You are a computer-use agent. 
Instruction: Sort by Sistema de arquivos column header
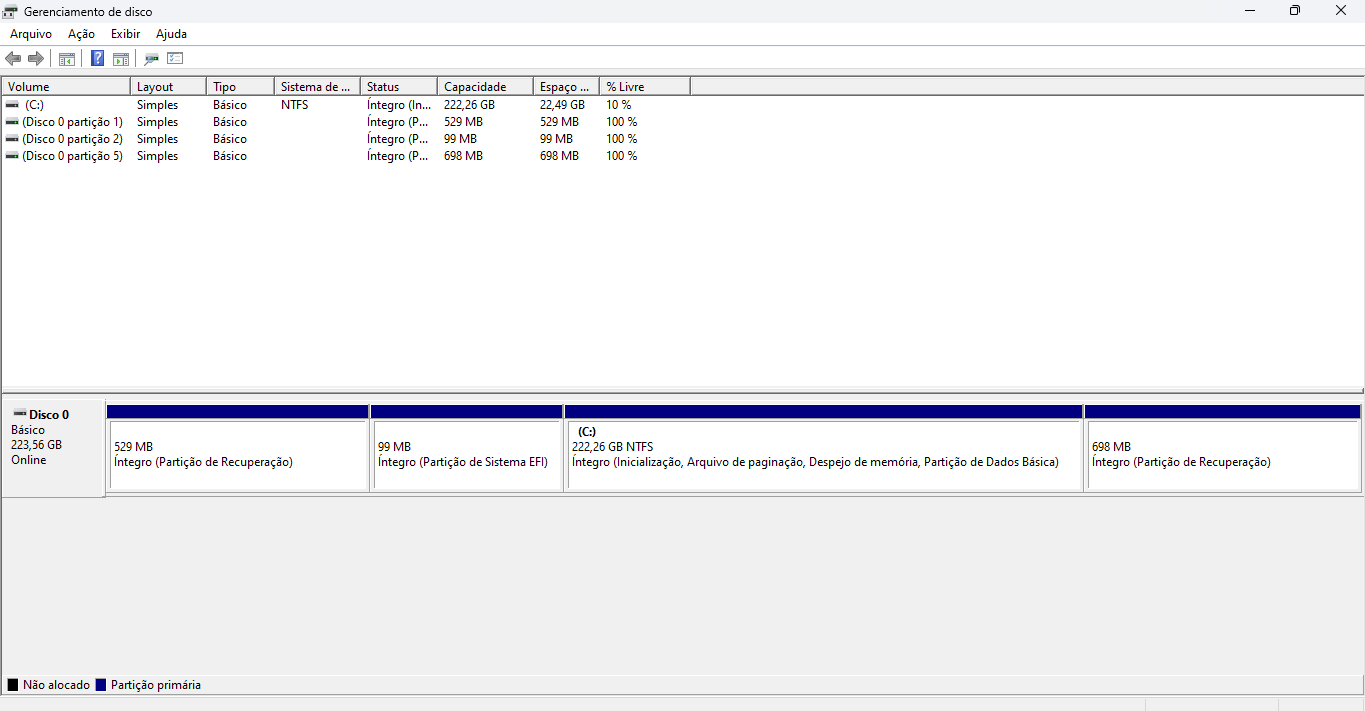point(317,87)
